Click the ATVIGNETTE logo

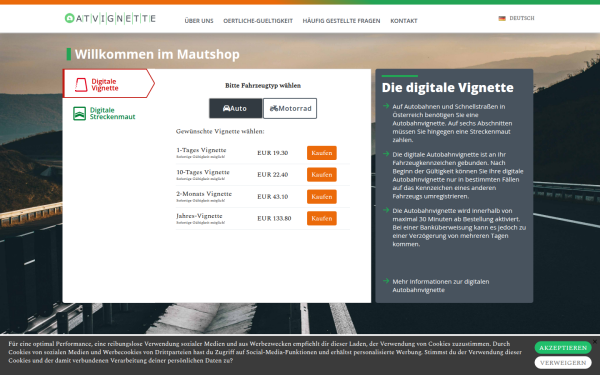tap(110, 18)
